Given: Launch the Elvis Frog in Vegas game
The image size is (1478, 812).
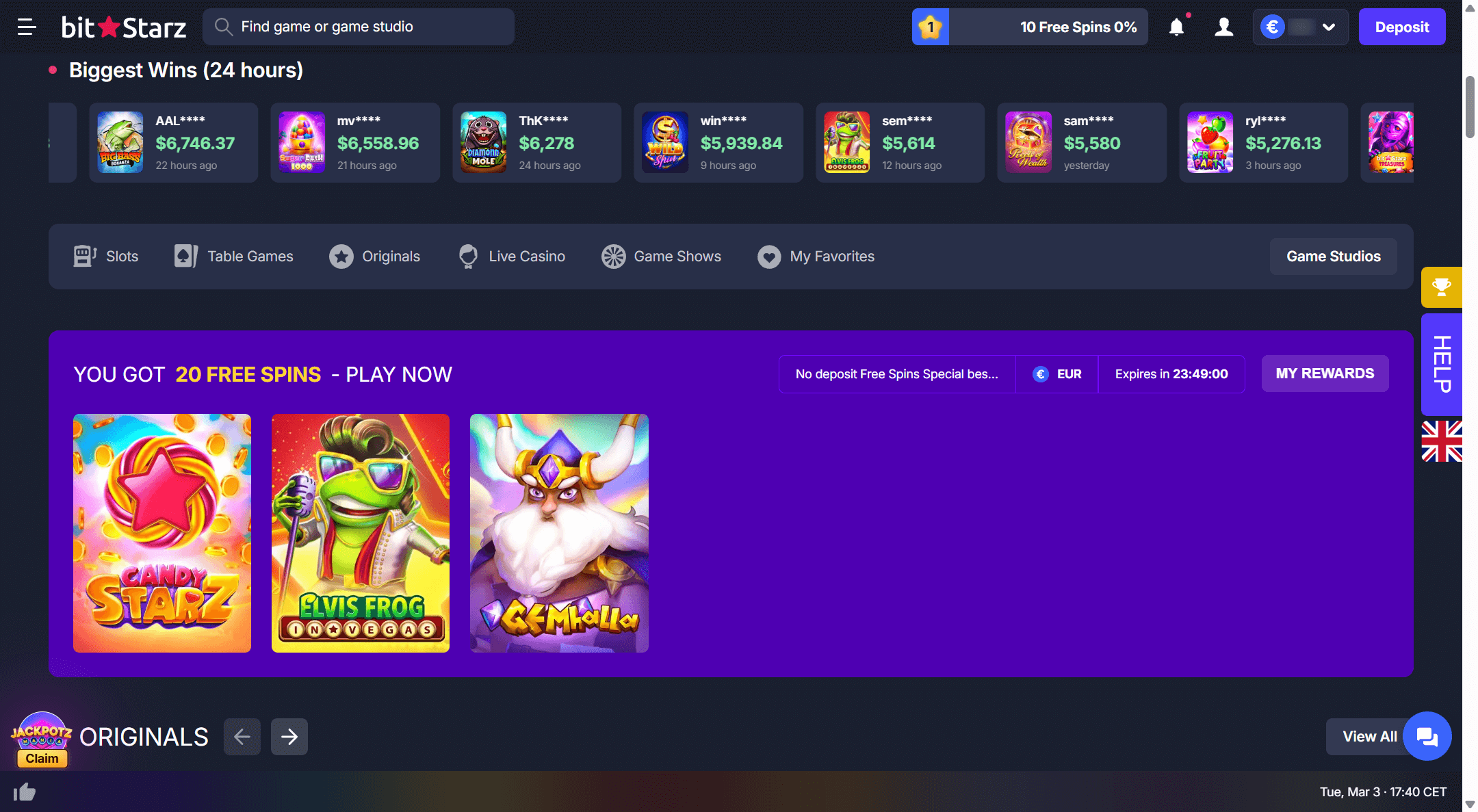Looking at the screenshot, I should (x=361, y=533).
